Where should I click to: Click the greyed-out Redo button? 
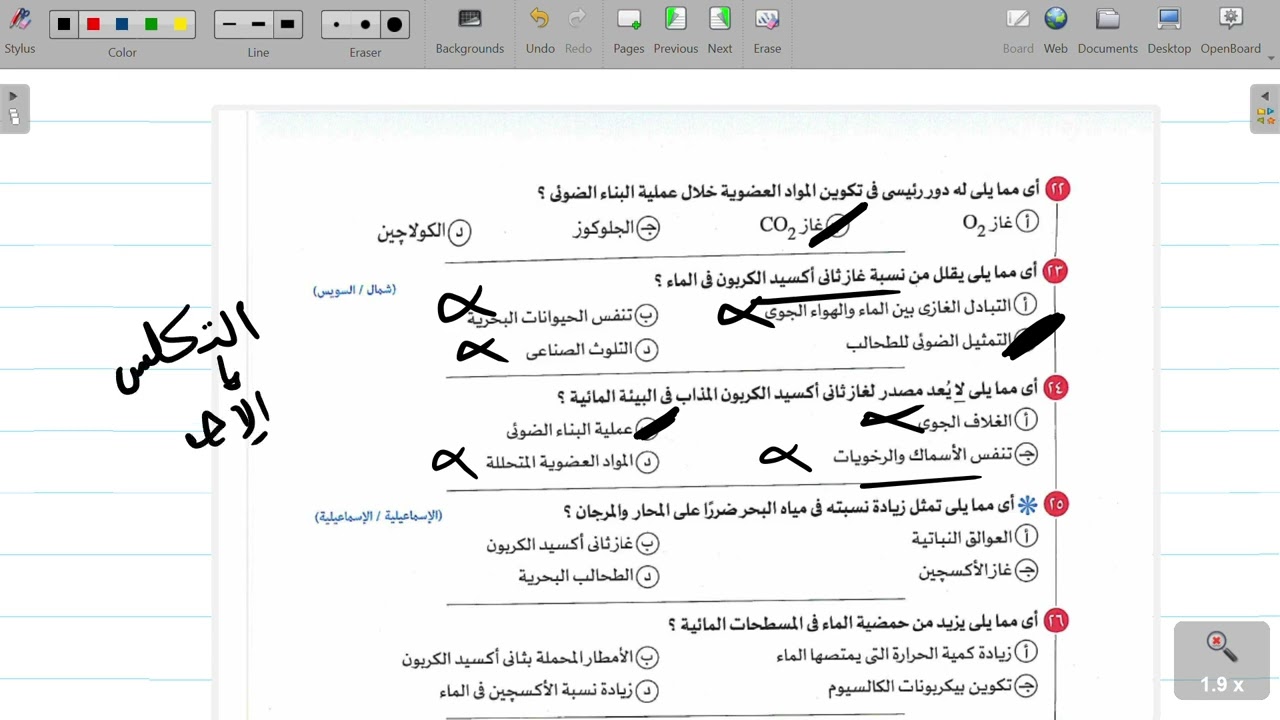pos(578,30)
